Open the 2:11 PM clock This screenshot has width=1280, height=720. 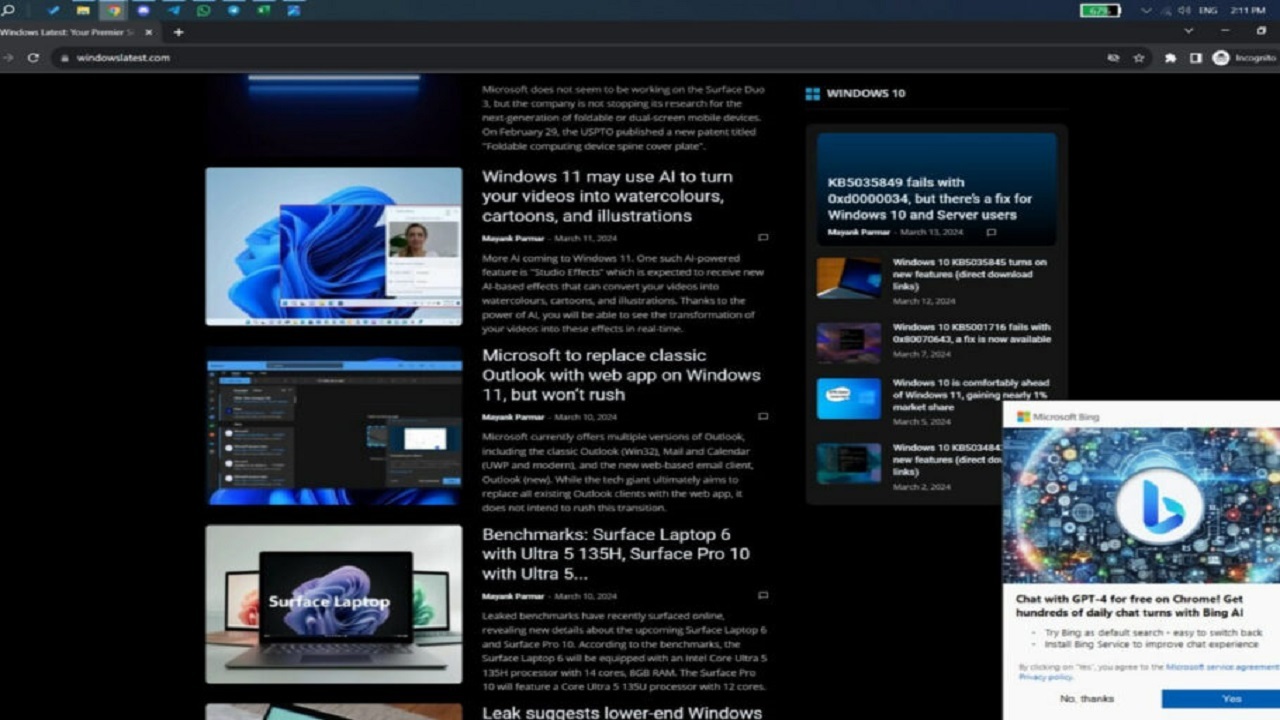point(1247,10)
